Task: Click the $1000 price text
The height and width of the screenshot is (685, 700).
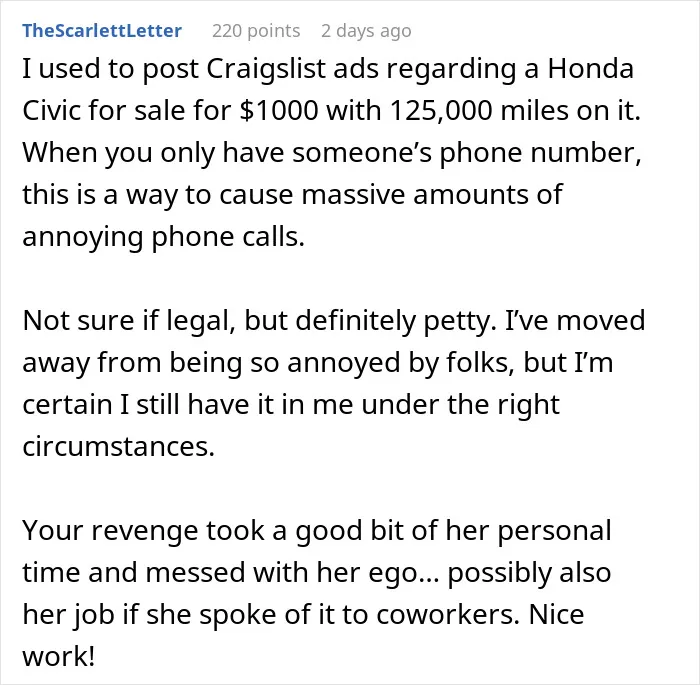Action: click(279, 110)
